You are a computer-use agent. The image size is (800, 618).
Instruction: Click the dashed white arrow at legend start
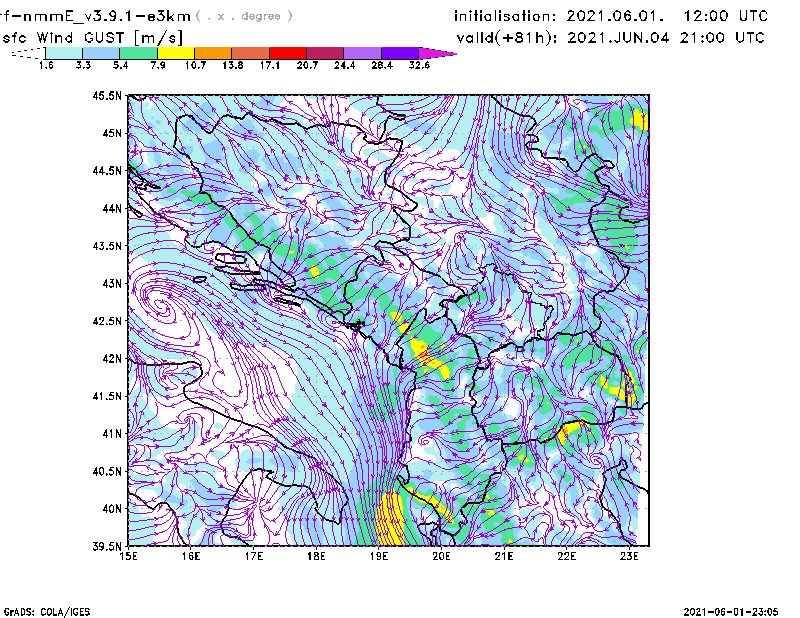pos(28,53)
